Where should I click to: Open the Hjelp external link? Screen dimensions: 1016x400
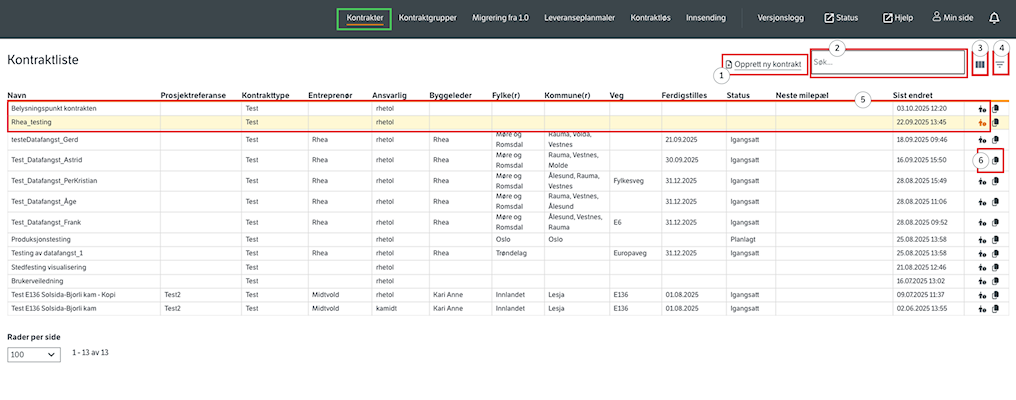click(x=897, y=18)
